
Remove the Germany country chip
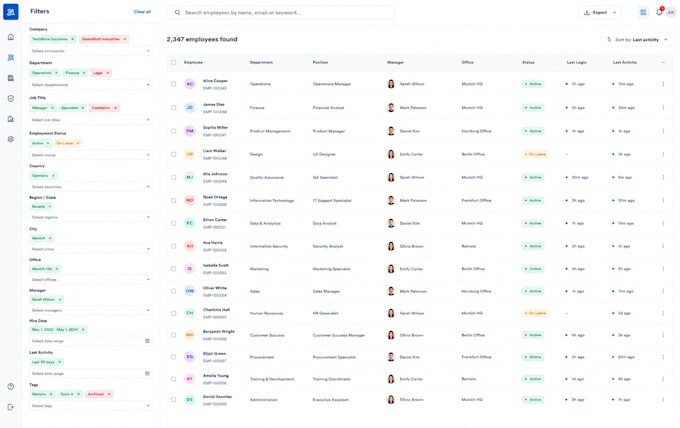pos(53,176)
